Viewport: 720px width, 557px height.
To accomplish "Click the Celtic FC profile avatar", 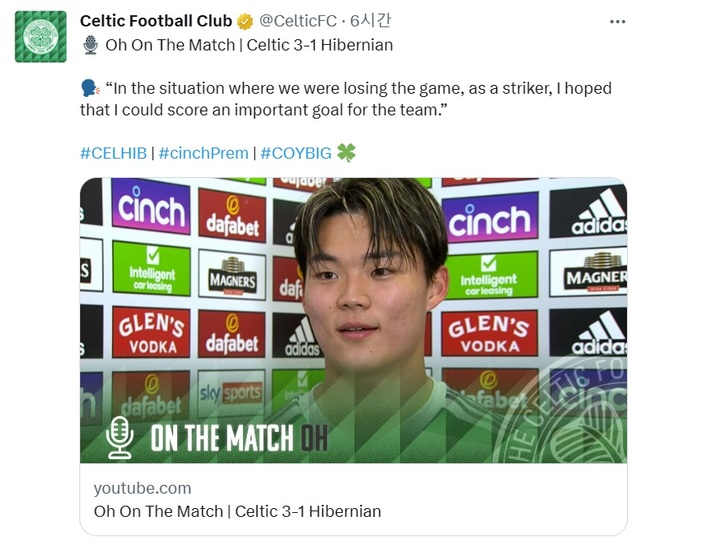I will point(41,36).
